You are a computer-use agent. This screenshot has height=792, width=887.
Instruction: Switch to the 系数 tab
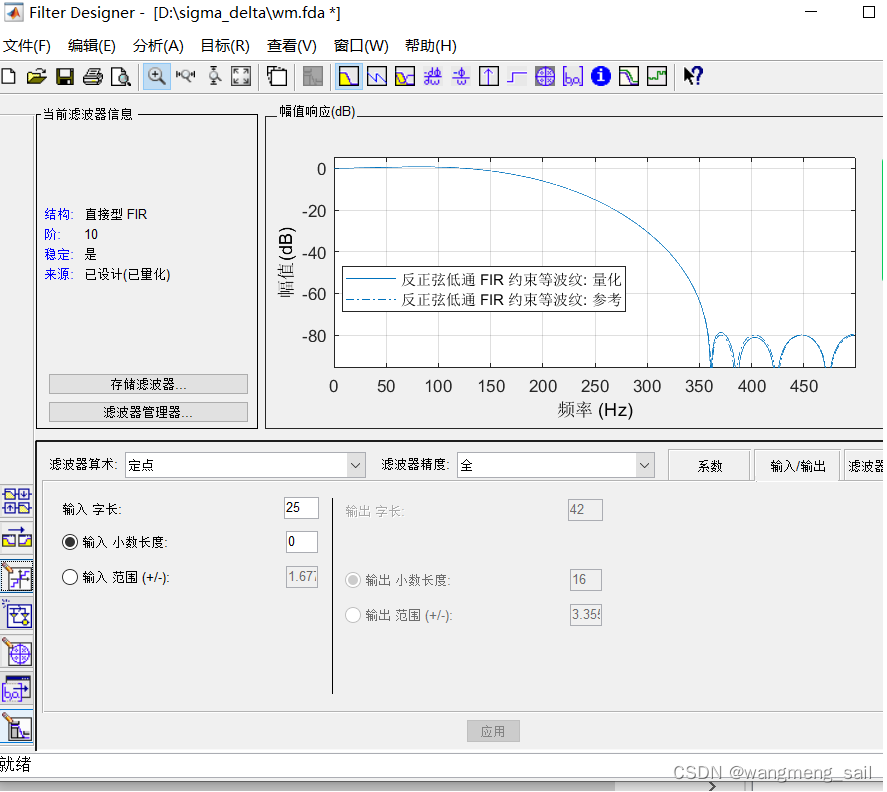[709, 466]
